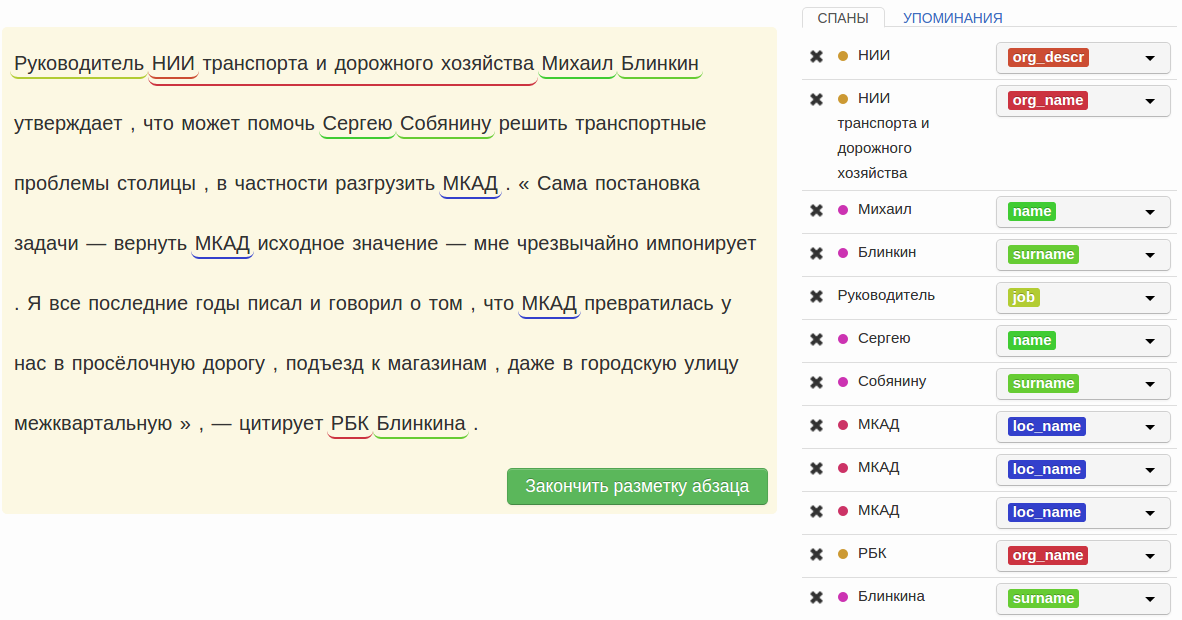The height and width of the screenshot is (620, 1182).
Task: Switch to the УПОМИНАНИЯ tab
Action: pyautogui.click(x=952, y=18)
